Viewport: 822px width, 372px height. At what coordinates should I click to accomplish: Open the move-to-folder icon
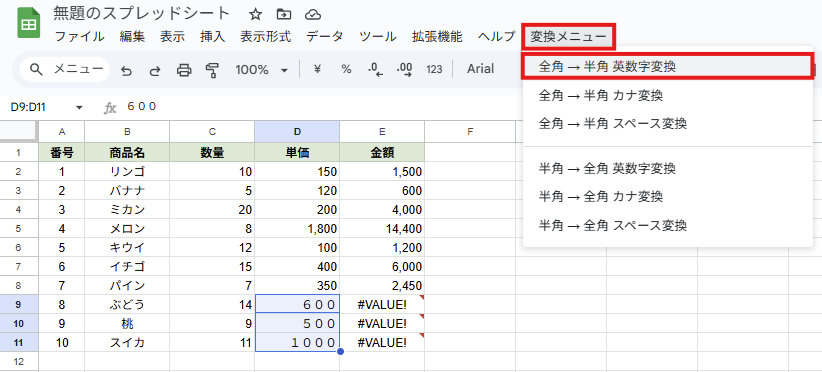coord(284,14)
